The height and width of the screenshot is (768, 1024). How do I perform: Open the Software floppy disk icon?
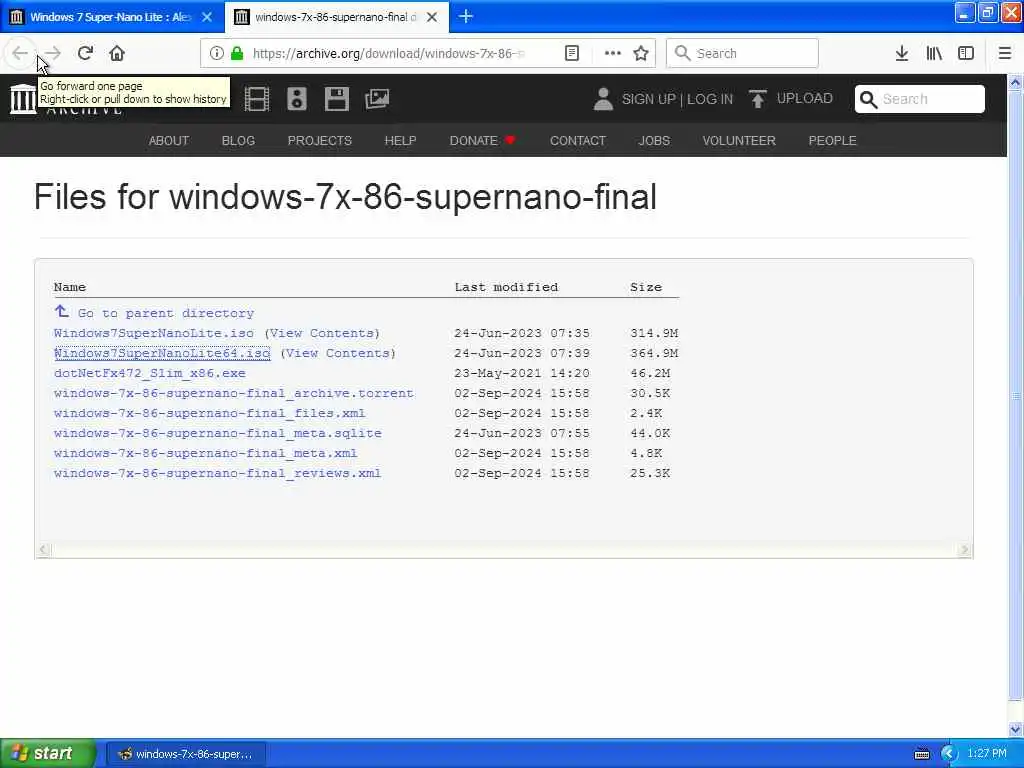337,99
